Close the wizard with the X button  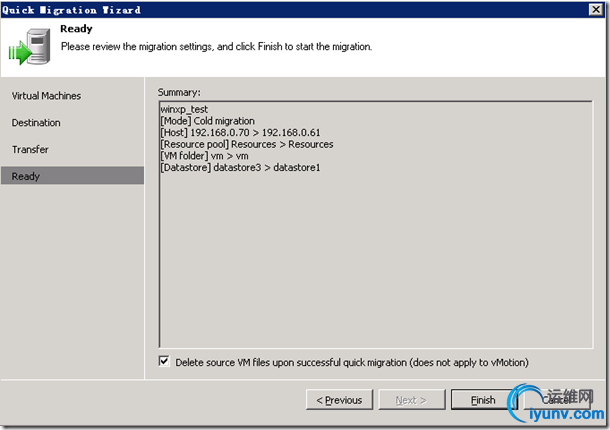pos(596,9)
